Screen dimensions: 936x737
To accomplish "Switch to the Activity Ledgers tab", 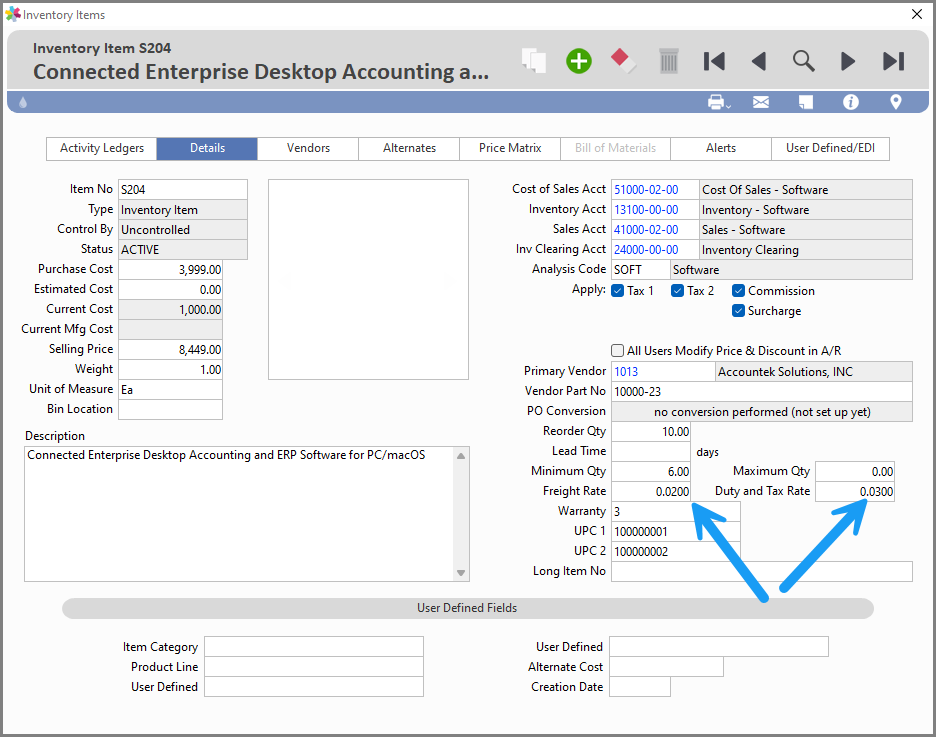I will 101,149.
